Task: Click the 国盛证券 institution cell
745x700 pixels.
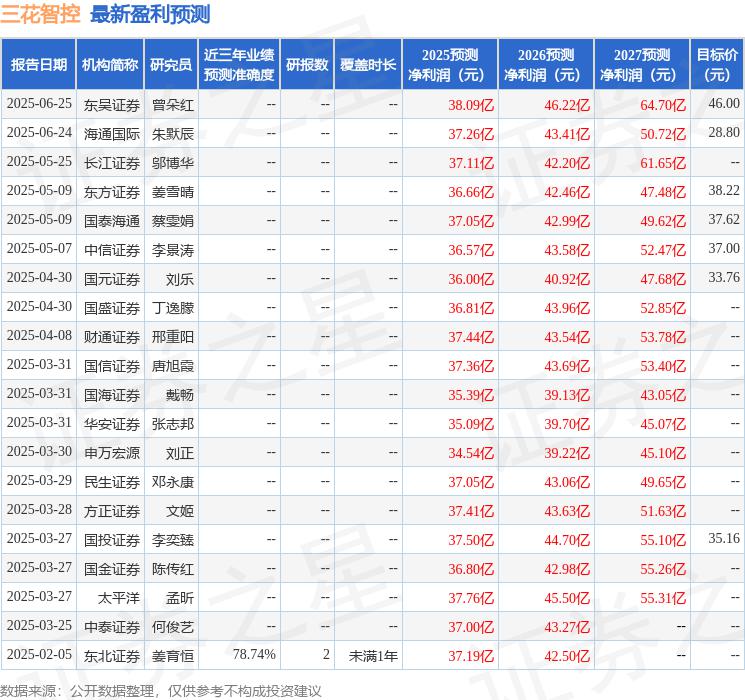Action: click(112, 308)
